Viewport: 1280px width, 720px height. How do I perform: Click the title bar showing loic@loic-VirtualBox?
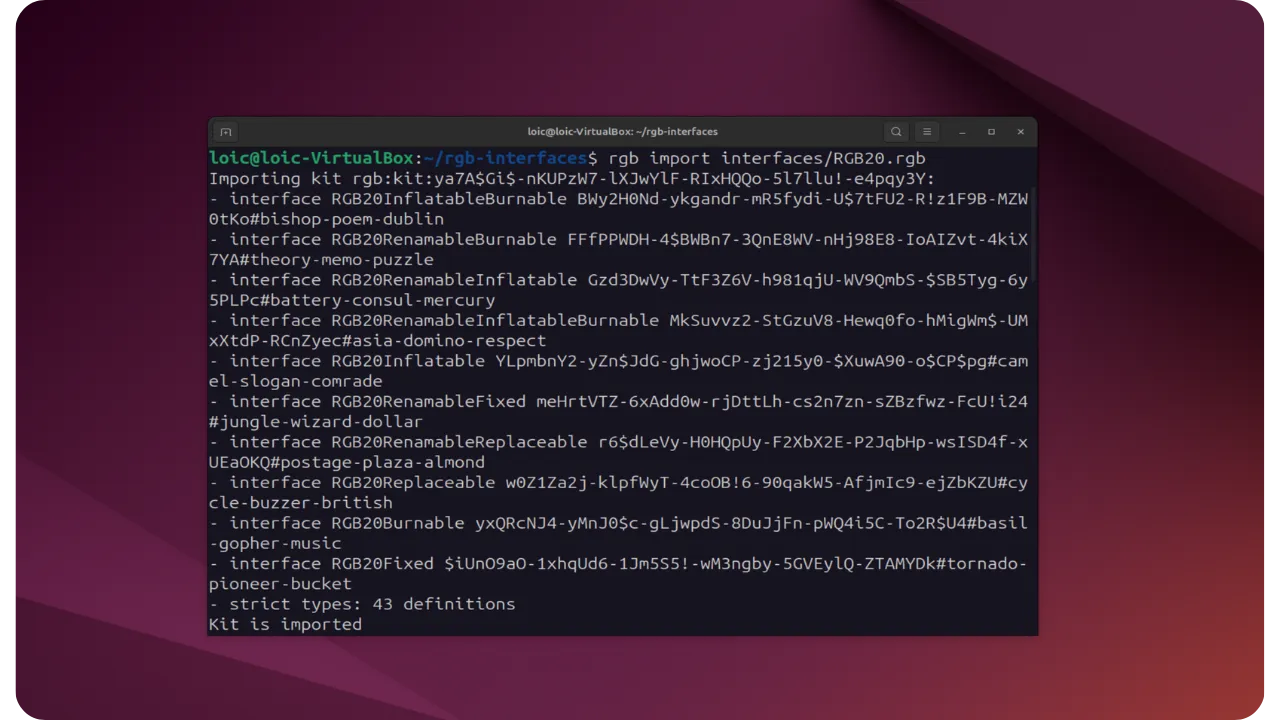point(622,131)
